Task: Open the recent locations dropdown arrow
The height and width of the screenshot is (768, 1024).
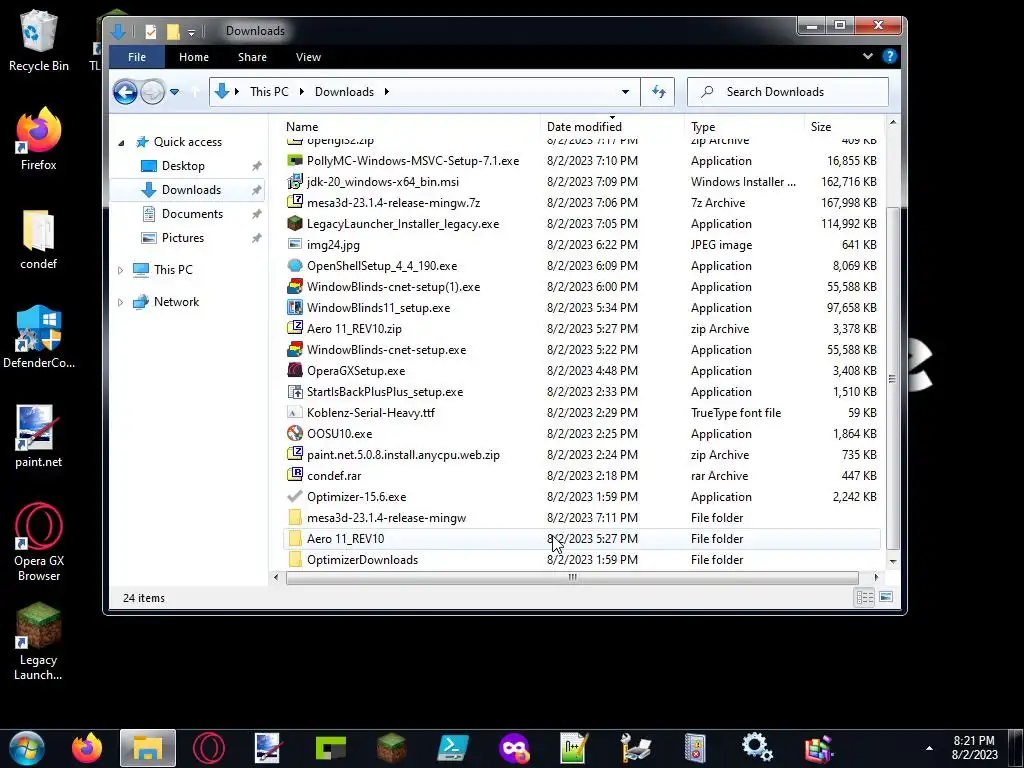Action: click(x=174, y=92)
